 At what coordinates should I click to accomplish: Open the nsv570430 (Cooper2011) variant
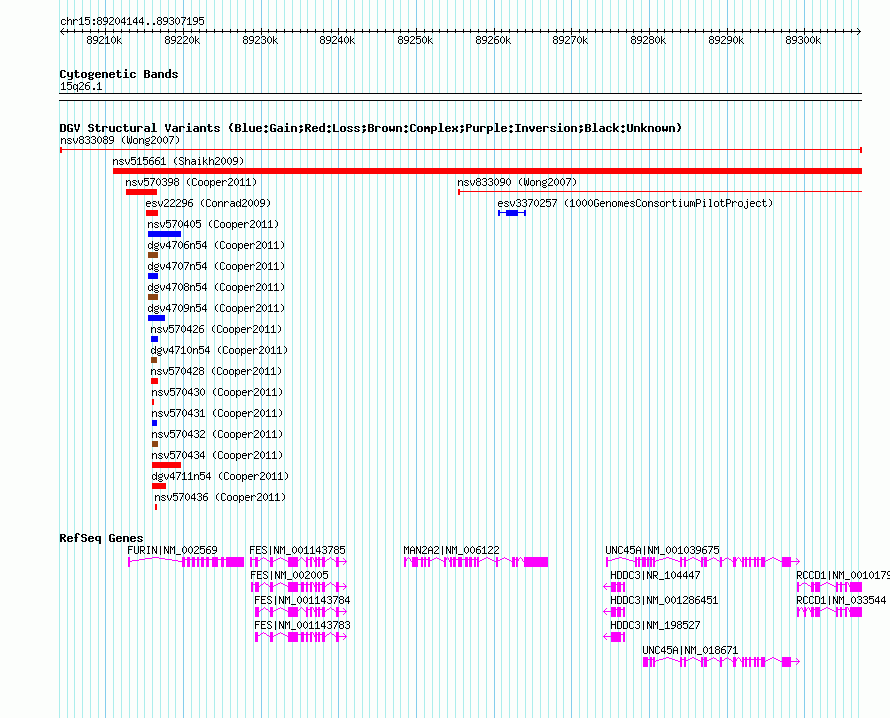pyautogui.click(x=217, y=392)
